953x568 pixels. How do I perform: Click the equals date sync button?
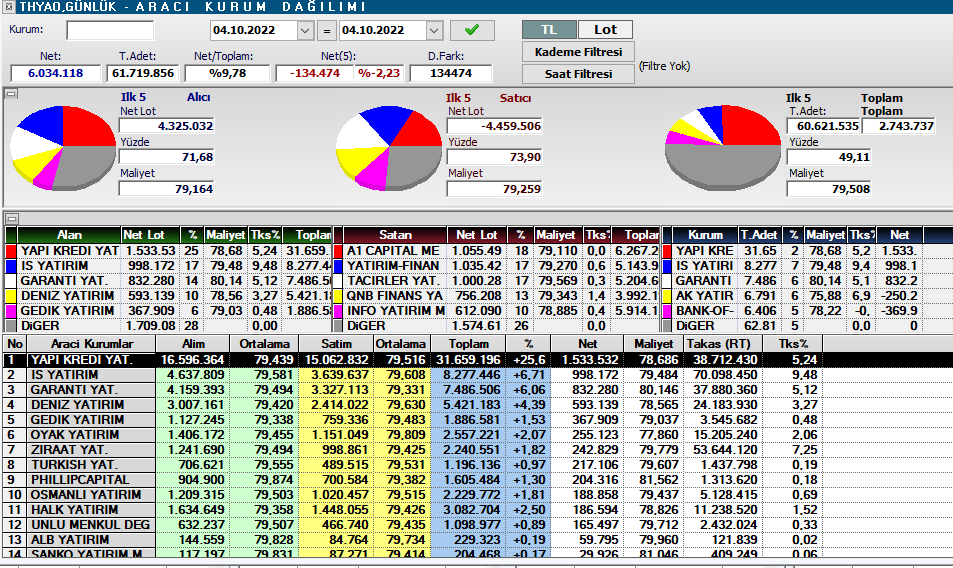click(326, 30)
